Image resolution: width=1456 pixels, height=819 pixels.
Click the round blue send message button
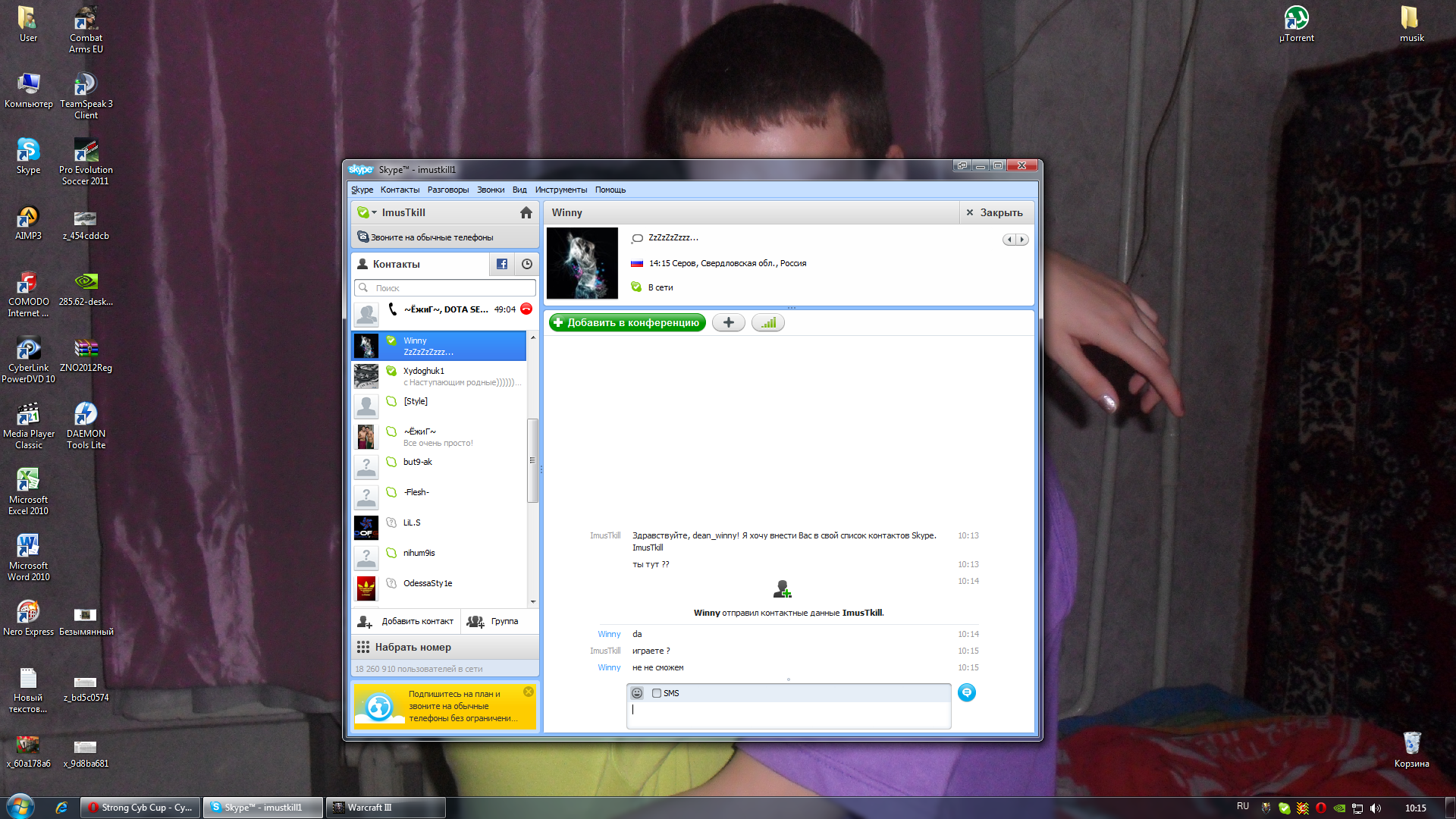(966, 692)
